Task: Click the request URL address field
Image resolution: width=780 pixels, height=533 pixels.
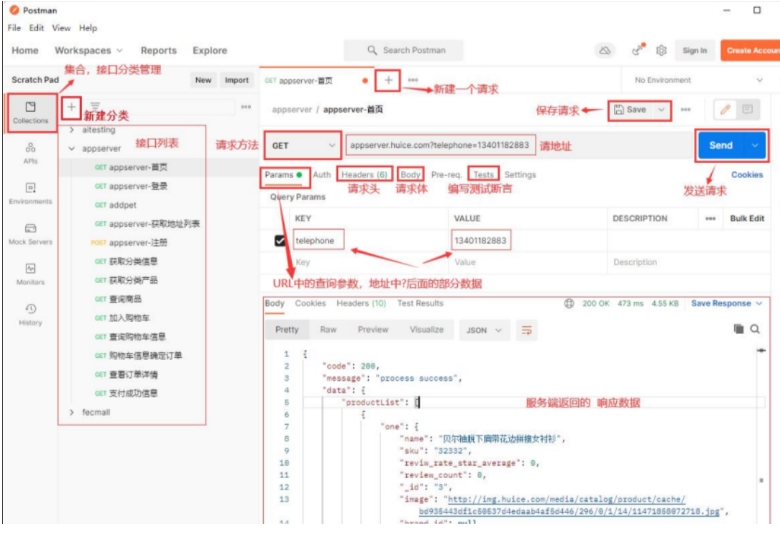Action: [x=440, y=145]
